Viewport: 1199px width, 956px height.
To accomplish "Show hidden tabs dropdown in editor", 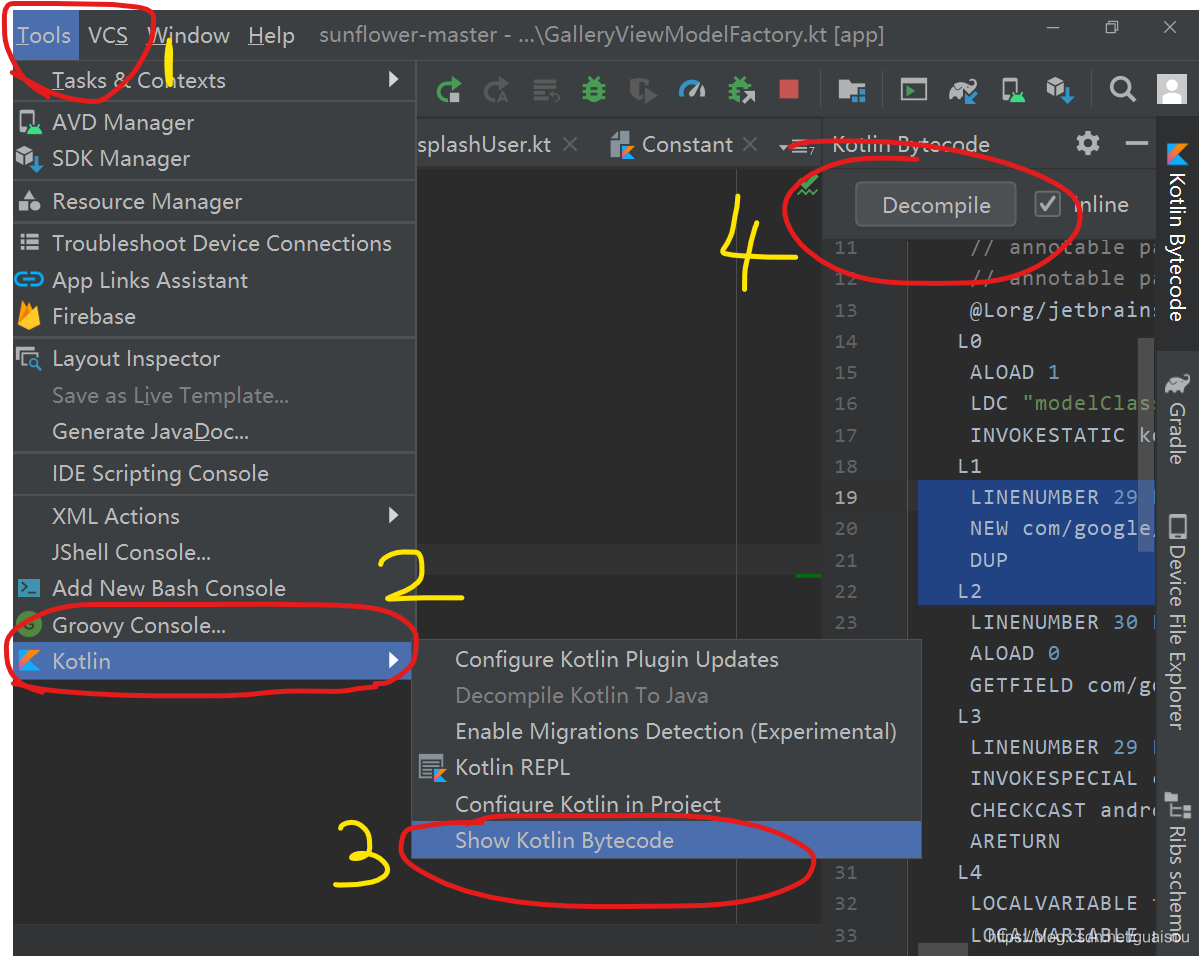I will (x=796, y=146).
